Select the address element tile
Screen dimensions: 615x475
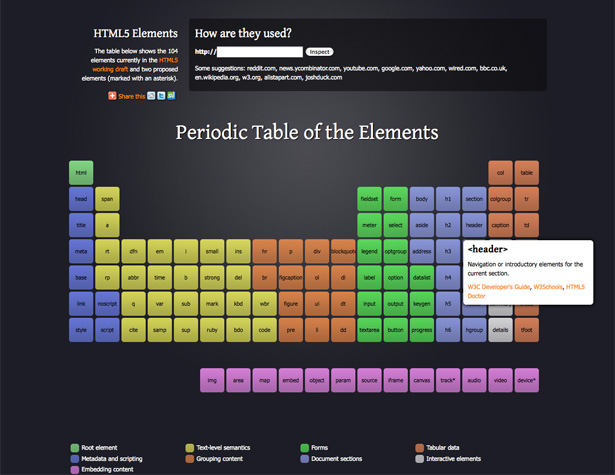pyautogui.click(x=422, y=251)
